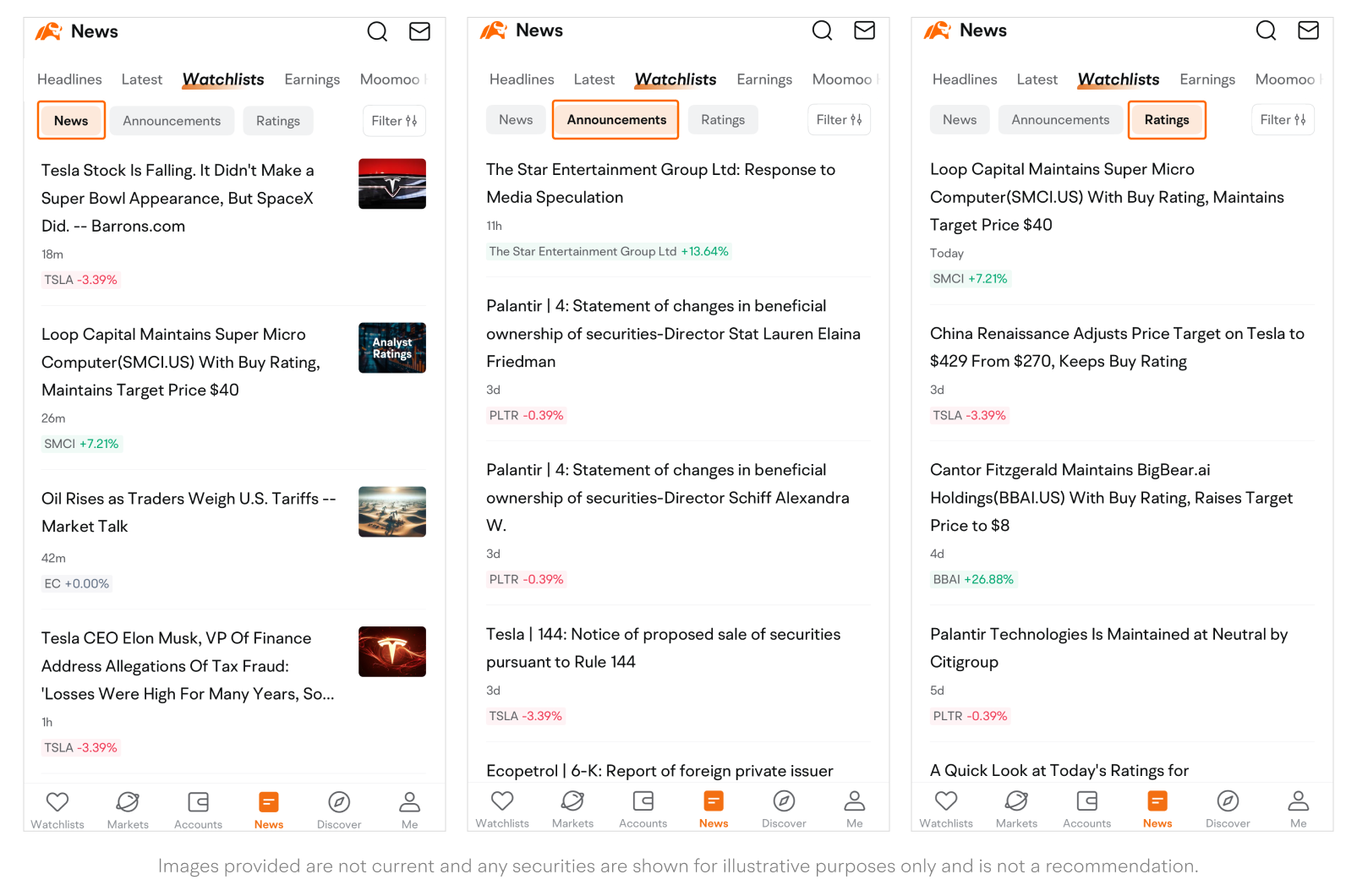Click the moomoo bull logo in the middle screen
Image resolution: width=1357 pixels, height=896 pixels.
pyautogui.click(x=494, y=31)
